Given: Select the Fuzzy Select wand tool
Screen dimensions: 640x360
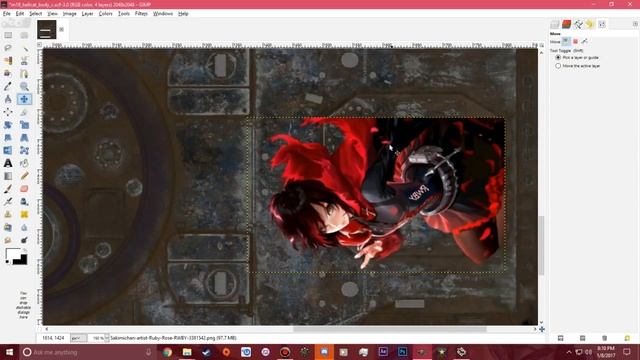Looking at the screenshot, I should click(24, 48).
